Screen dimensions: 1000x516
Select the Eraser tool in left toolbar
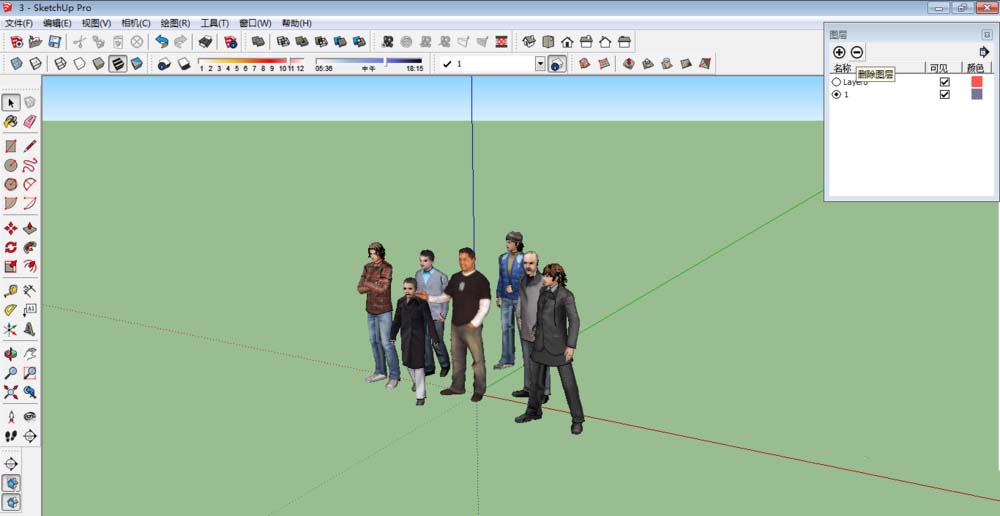(29, 121)
